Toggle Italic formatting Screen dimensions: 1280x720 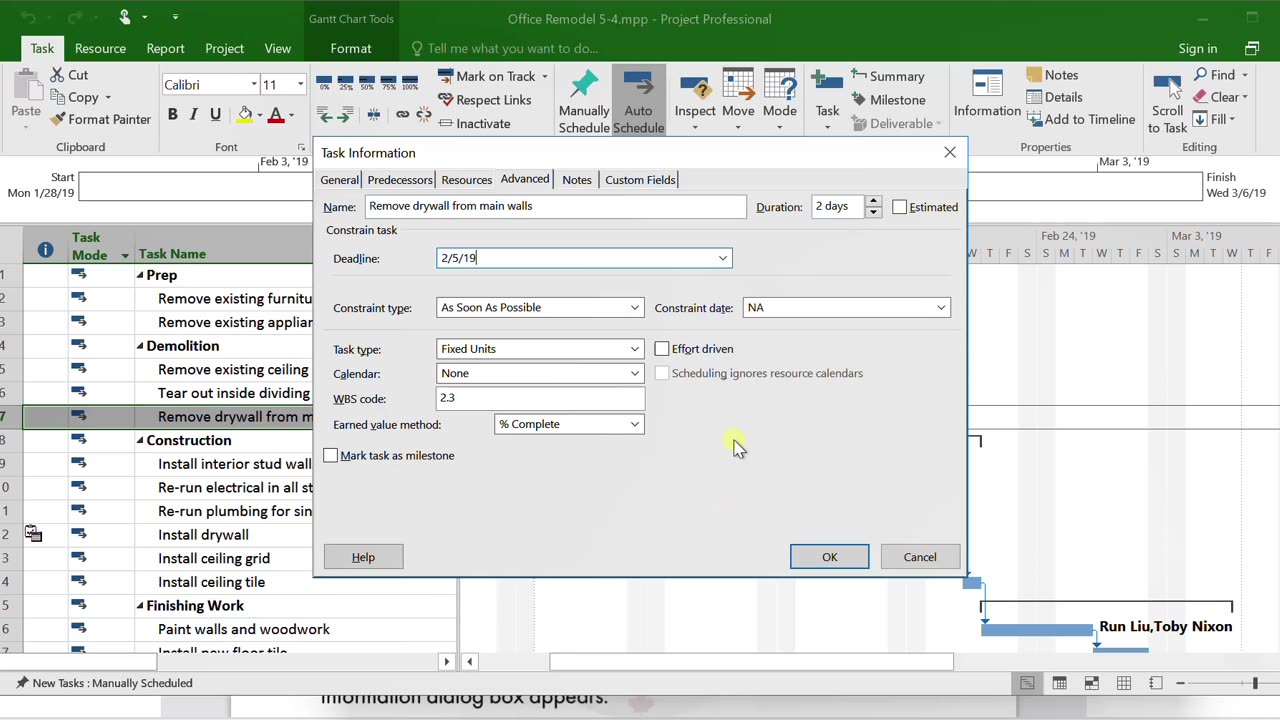tap(193, 115)
